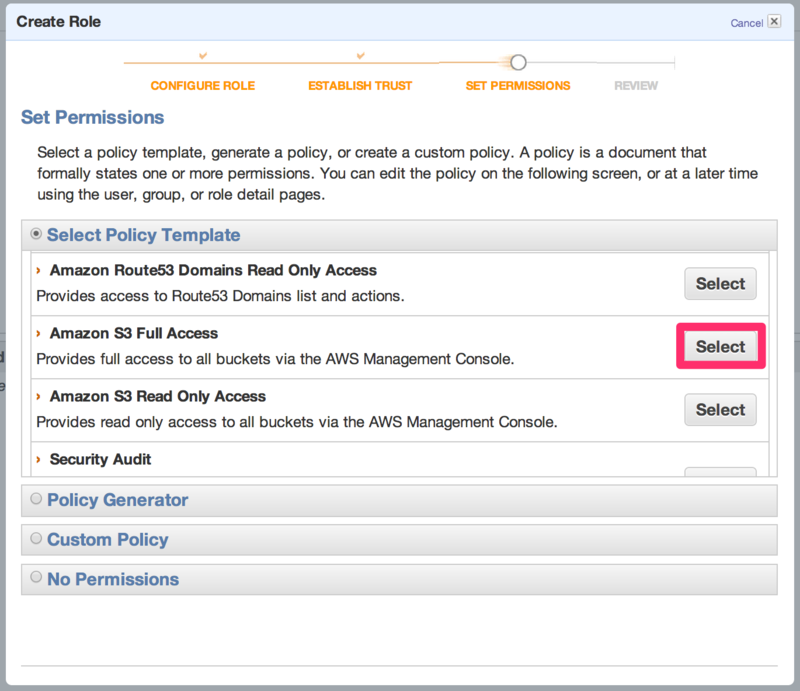Screen dimensions: 800x691
Task: Click the Security Audit title
Action: (101, 459)
